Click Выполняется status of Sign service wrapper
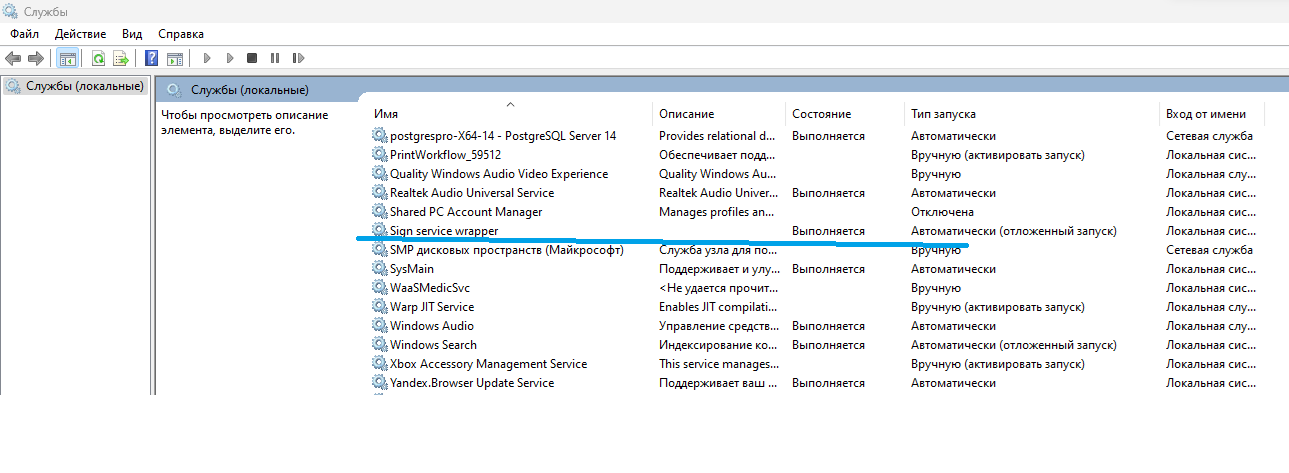This screenshot has width=1289, height=473. [828, 231]
